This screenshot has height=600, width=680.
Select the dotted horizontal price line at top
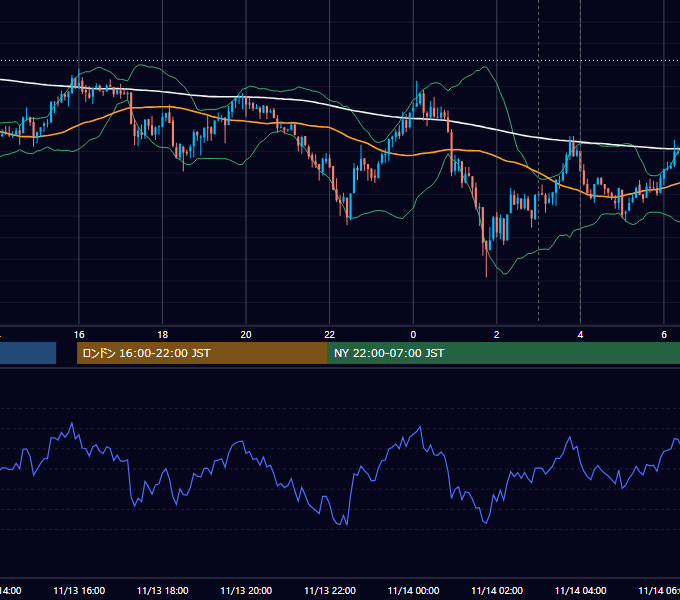(x=340, y=60)
